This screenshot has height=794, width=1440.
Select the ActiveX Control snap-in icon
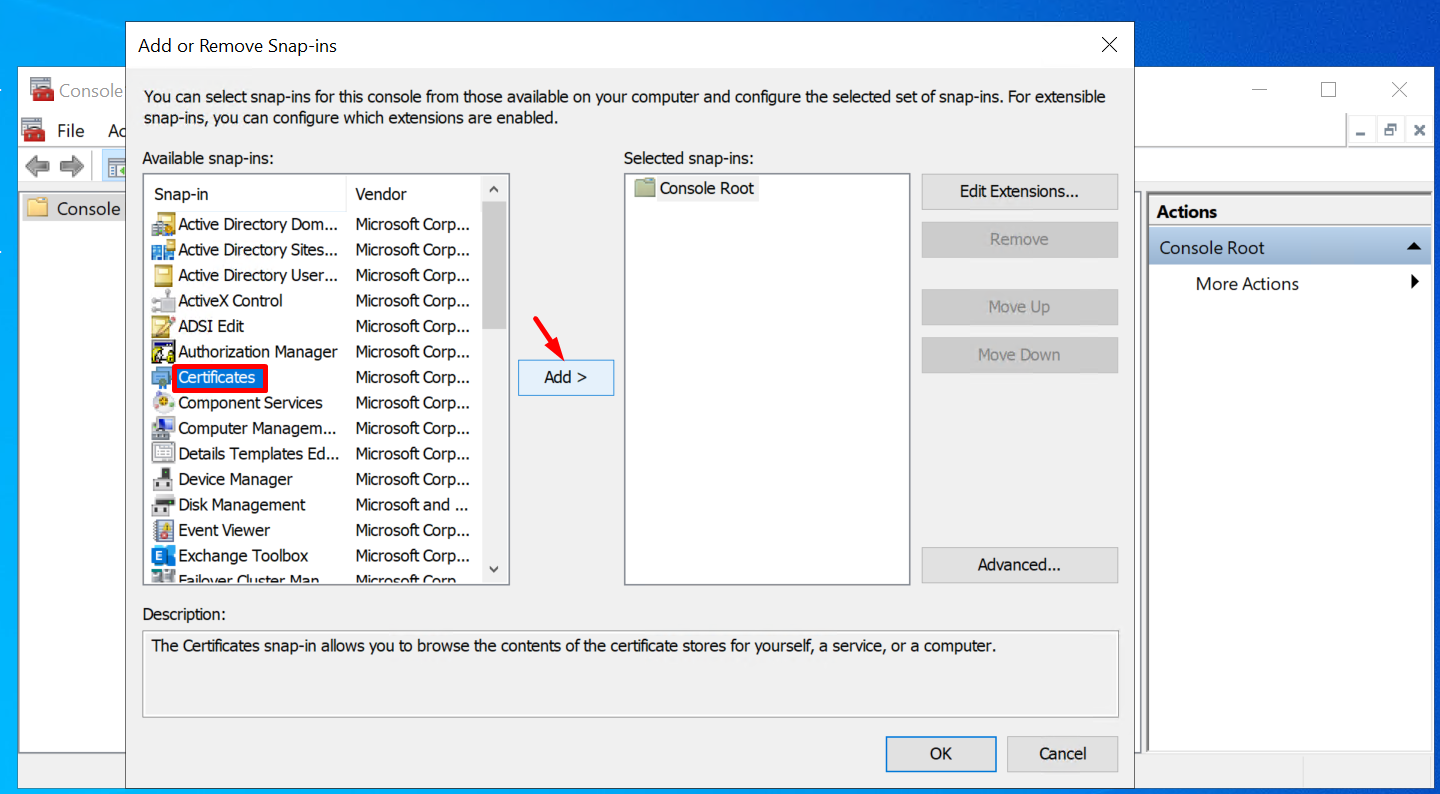(x=163, y=301)
